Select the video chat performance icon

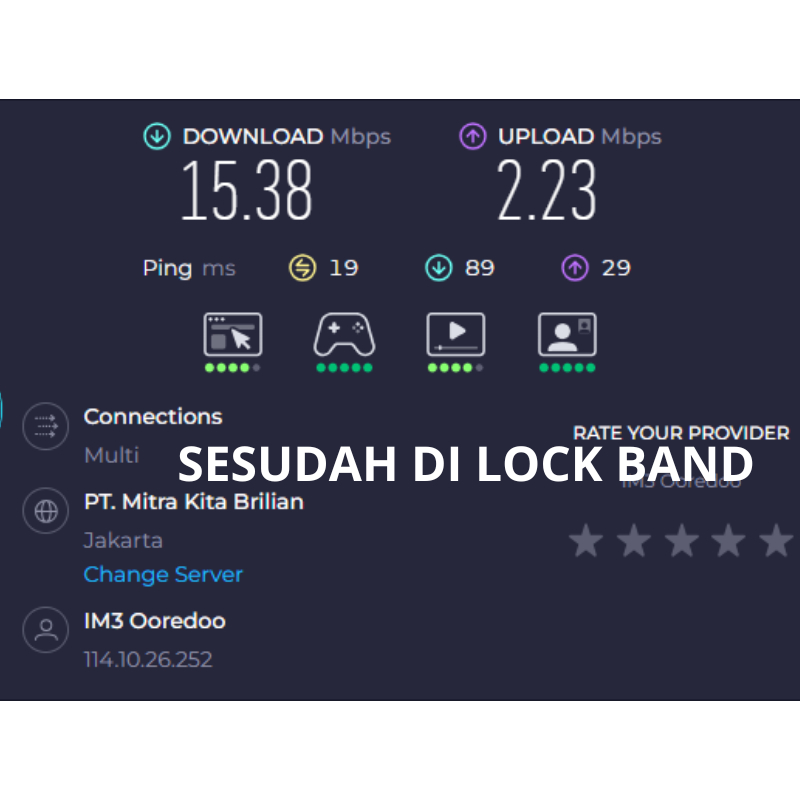567,335
